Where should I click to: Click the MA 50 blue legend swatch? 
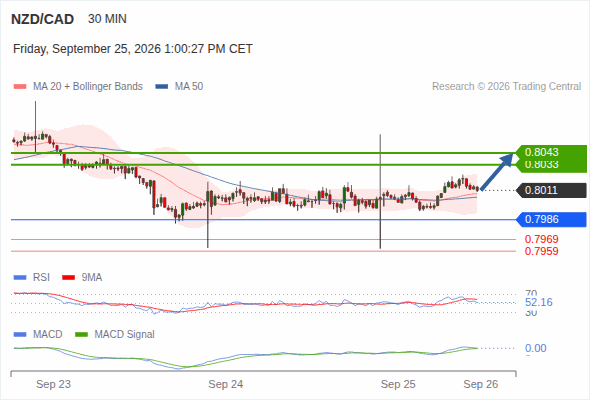pyautogui.click(x=162, y=87)
